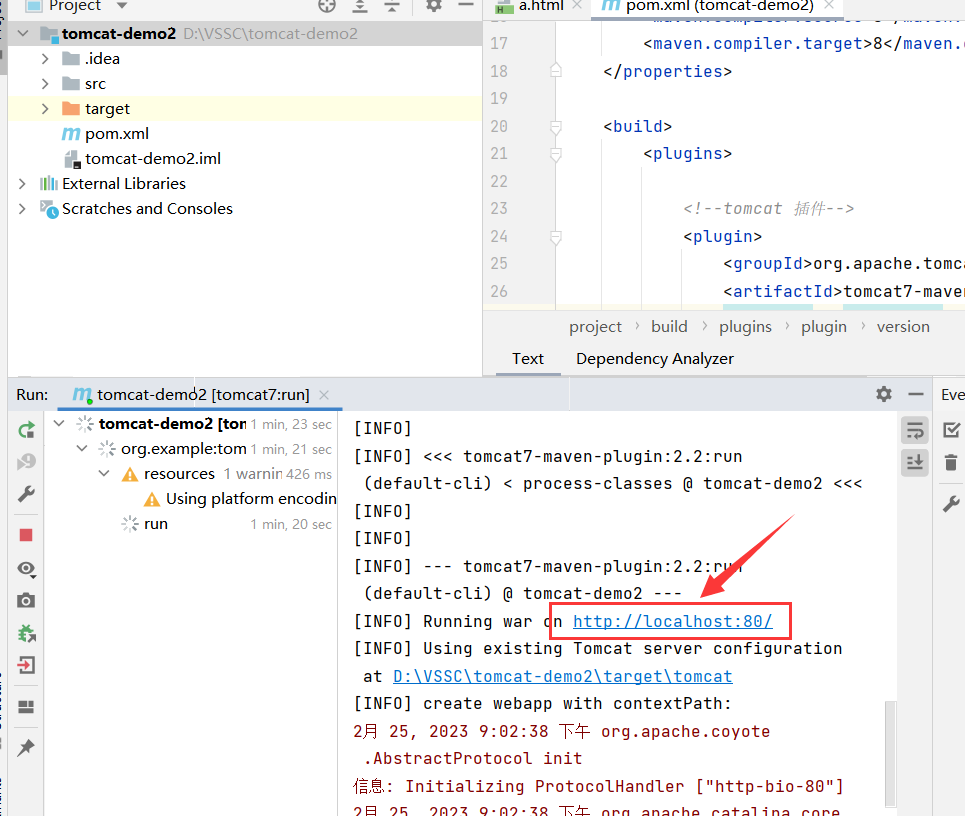Select tomcat-demo2 [tomcat7:run] Run tab
Viewport: 965px width, 816px height.
(x=203, y=394)
